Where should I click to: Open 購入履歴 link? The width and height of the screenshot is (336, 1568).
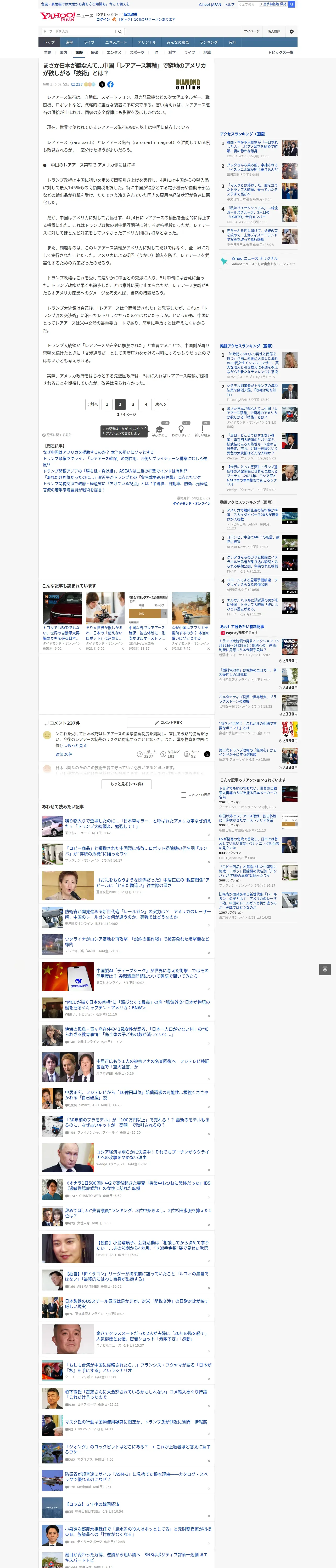tap(274, 32)
